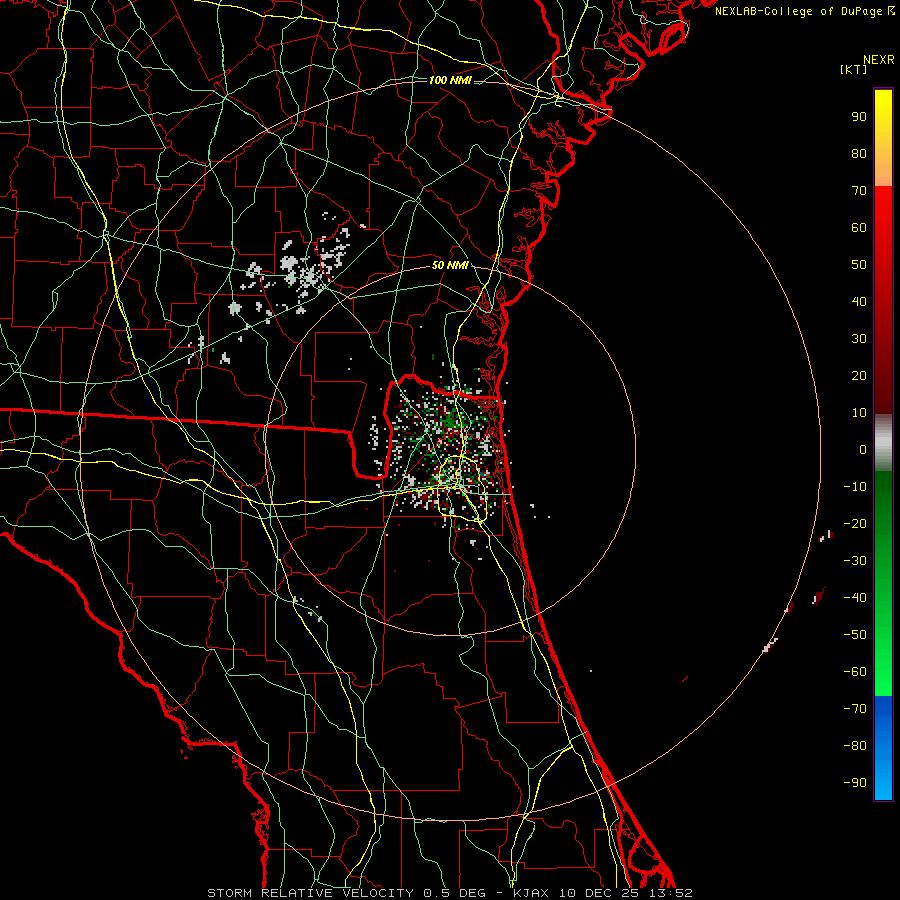Click the gray zero-velocity segment of color bar
900x900 pixels.
pos(883,443)
